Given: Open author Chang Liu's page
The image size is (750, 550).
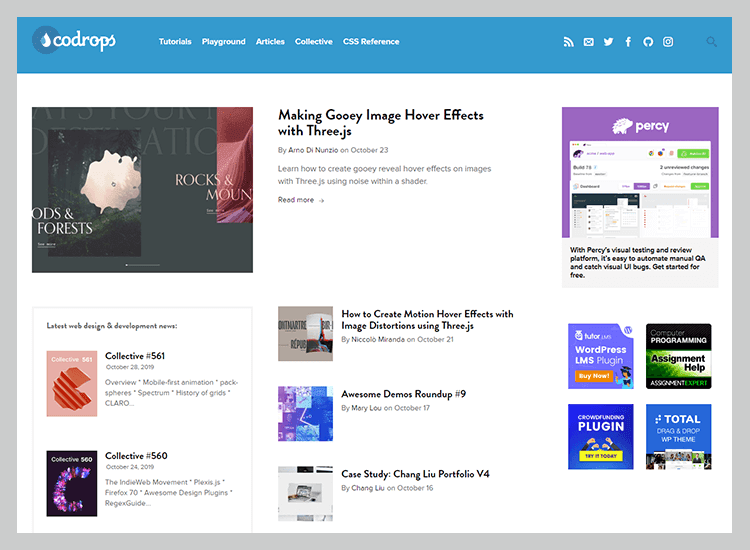Looking at the screenshot, I should 368,488.
